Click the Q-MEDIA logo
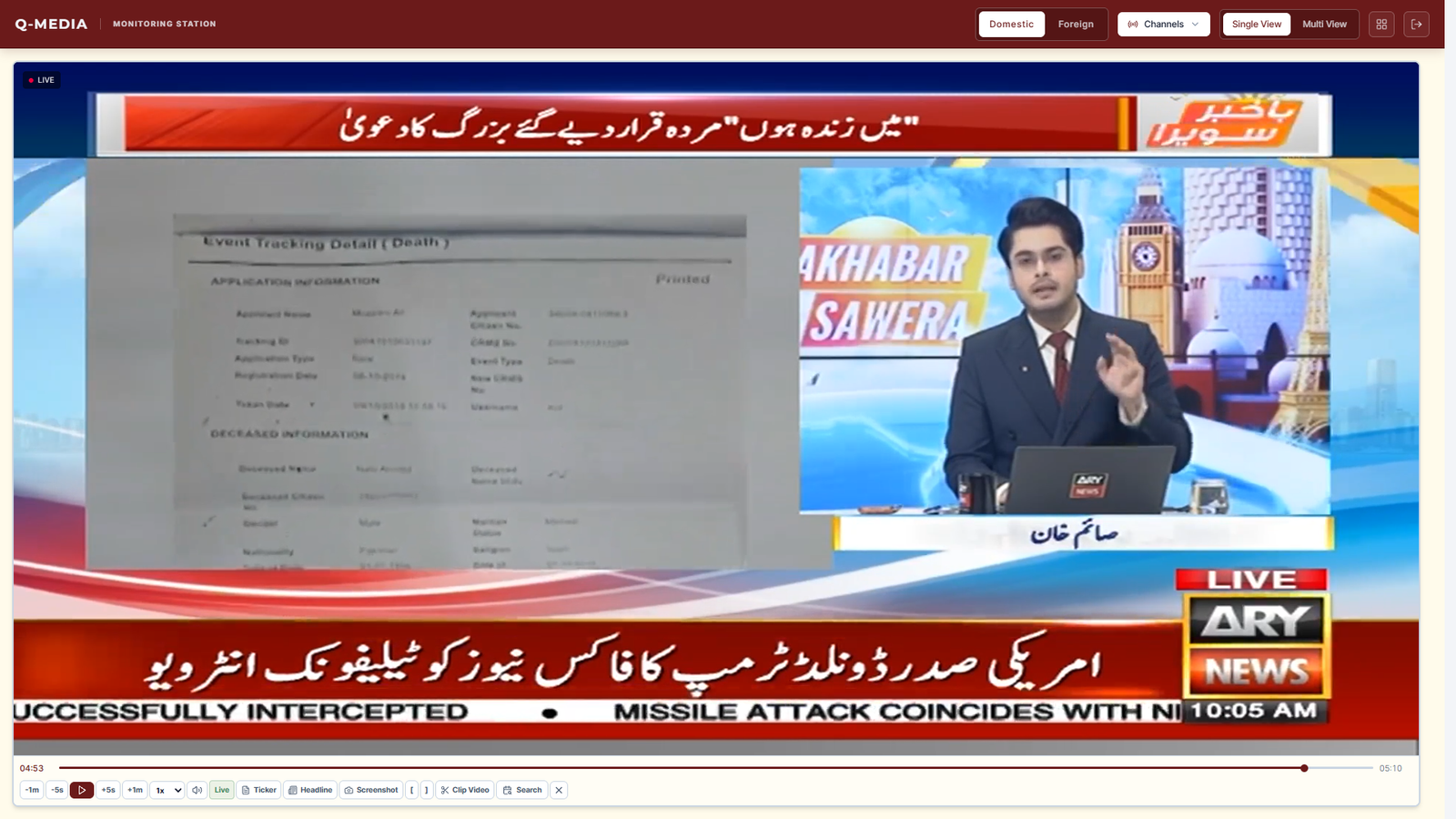1456x819 pixels. [x=51, y=24]
